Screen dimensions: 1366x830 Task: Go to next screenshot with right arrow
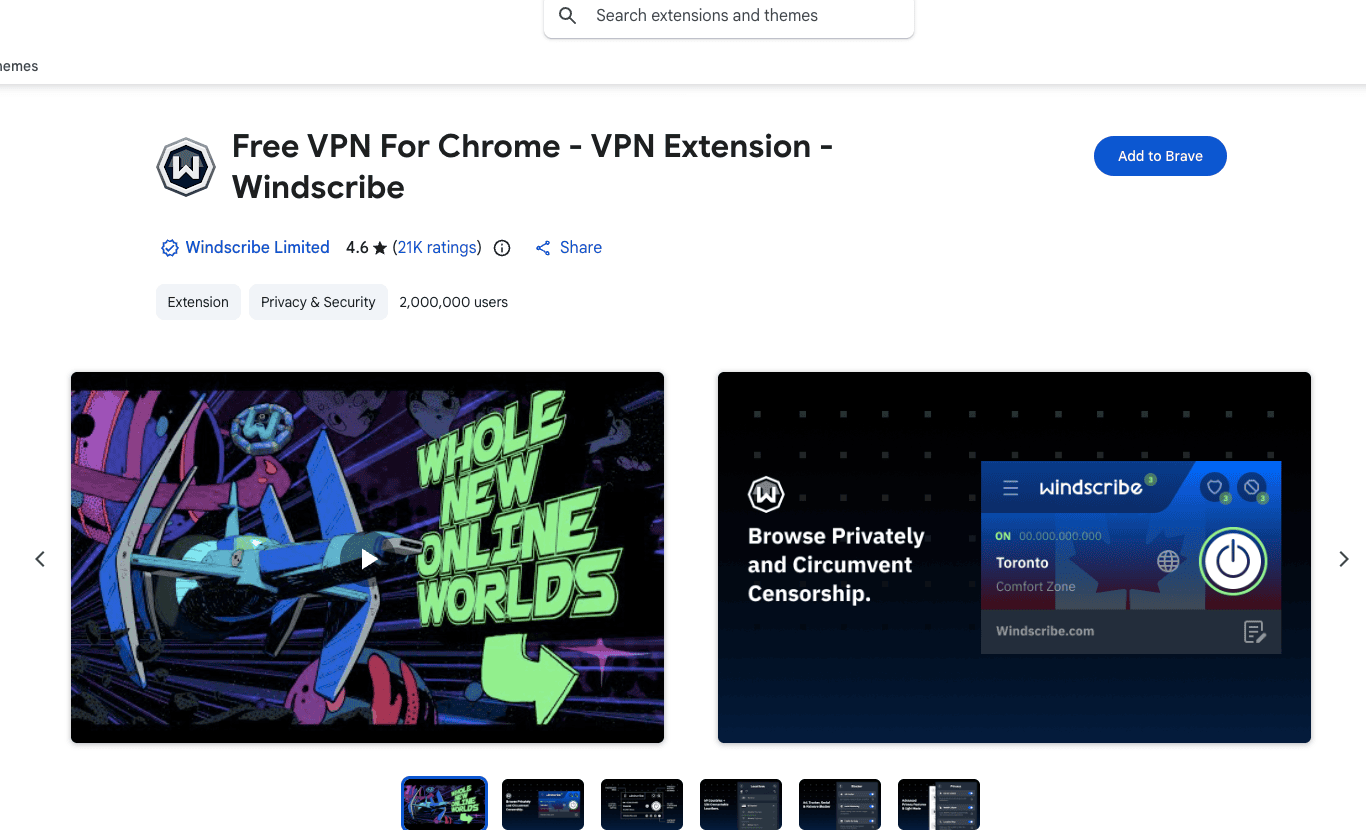pos(1344,559)
